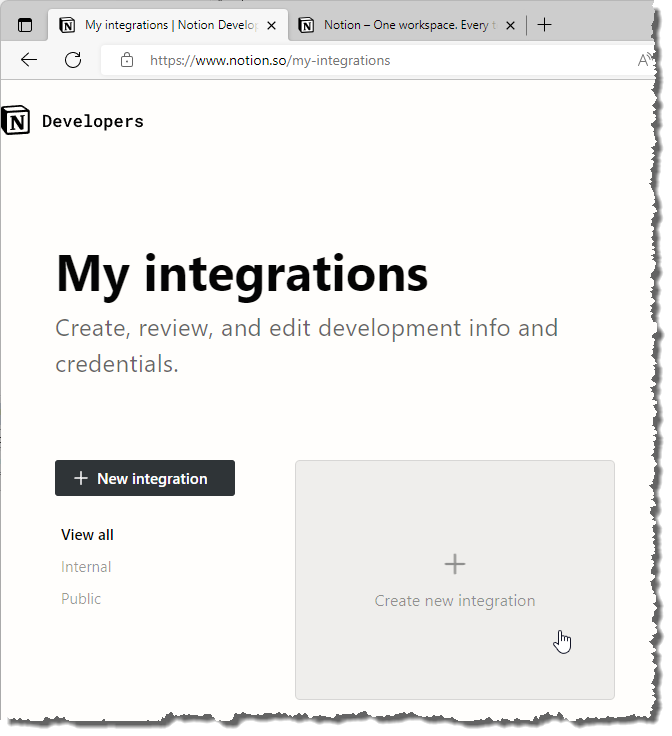This screenshot has height=736, width=672.
Task: Click the Create new integration card label
Action: click(455, 601)
